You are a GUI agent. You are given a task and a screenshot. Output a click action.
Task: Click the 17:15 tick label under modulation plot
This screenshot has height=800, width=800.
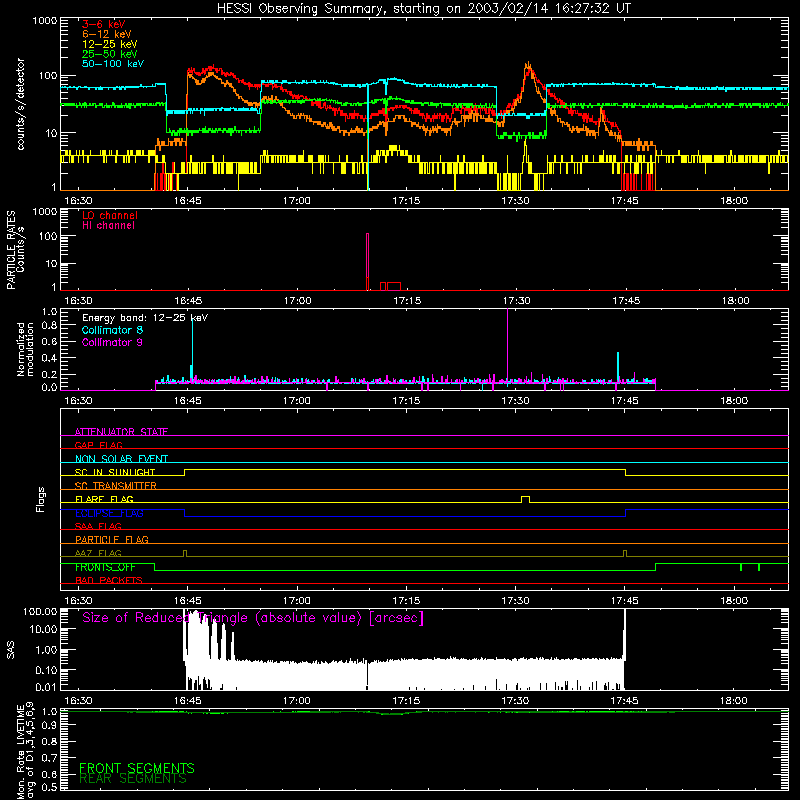point(406,401)
